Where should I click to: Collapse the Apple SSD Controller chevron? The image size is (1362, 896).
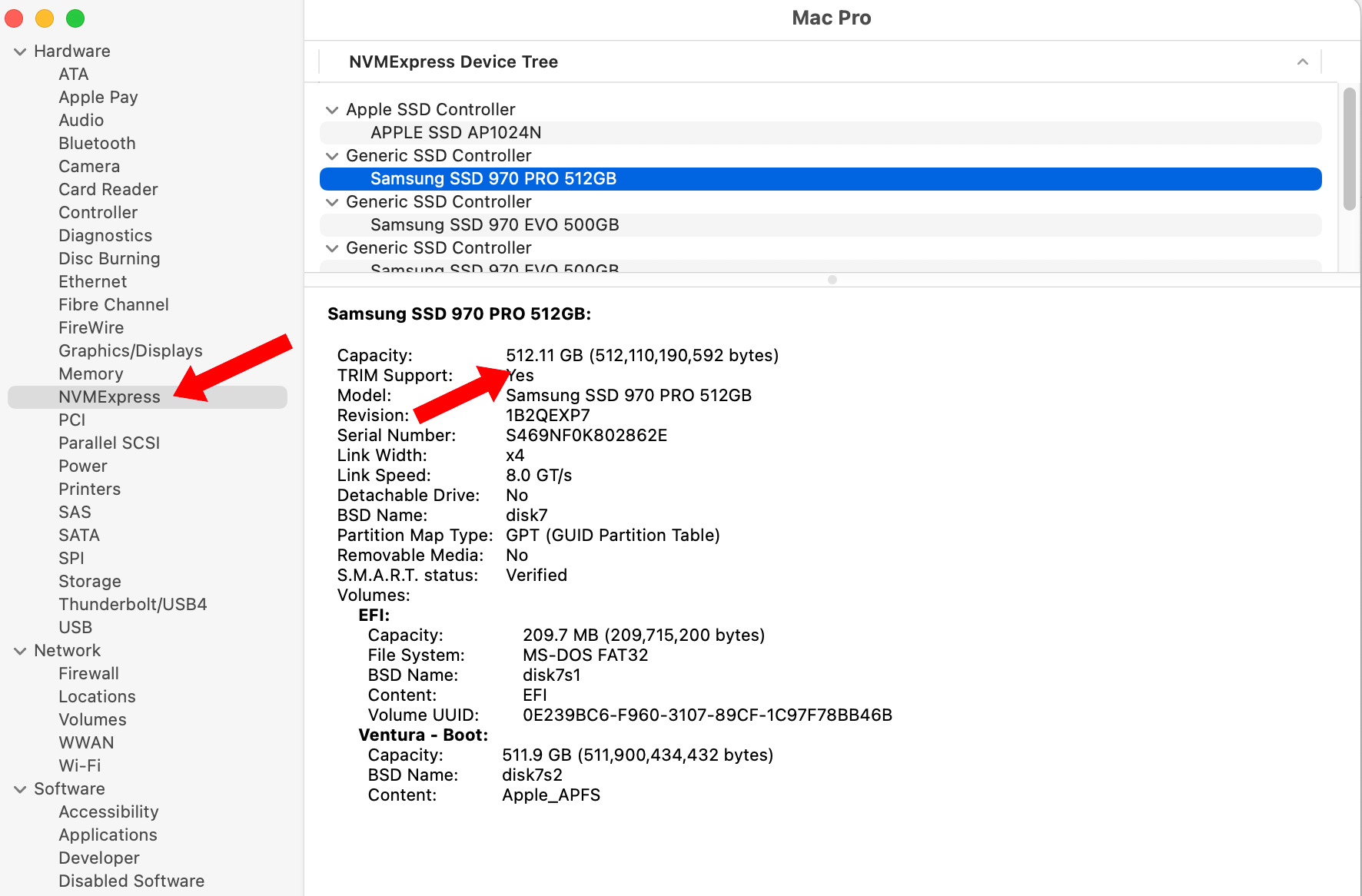point(332,110)
